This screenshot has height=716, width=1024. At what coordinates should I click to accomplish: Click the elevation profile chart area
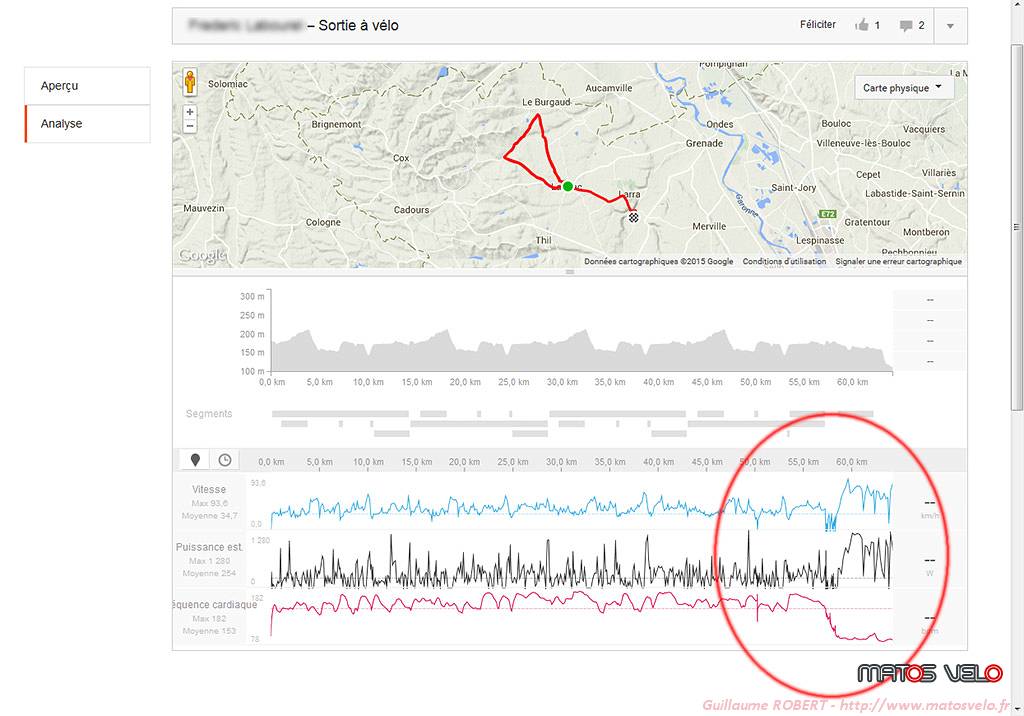coord(581,351)
